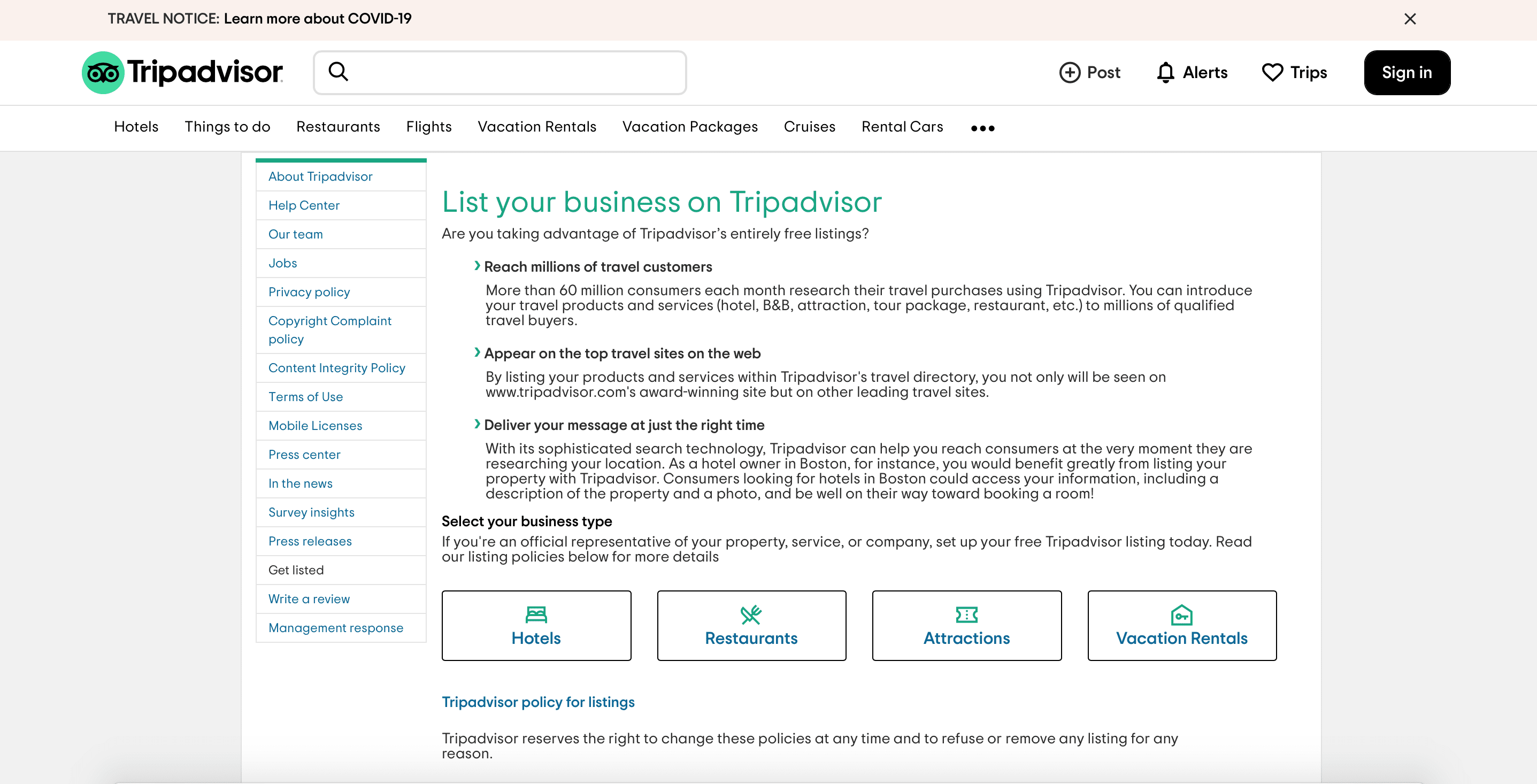Open In the news link
This screenshot has height=784, width=1537.
click(300, 483)
